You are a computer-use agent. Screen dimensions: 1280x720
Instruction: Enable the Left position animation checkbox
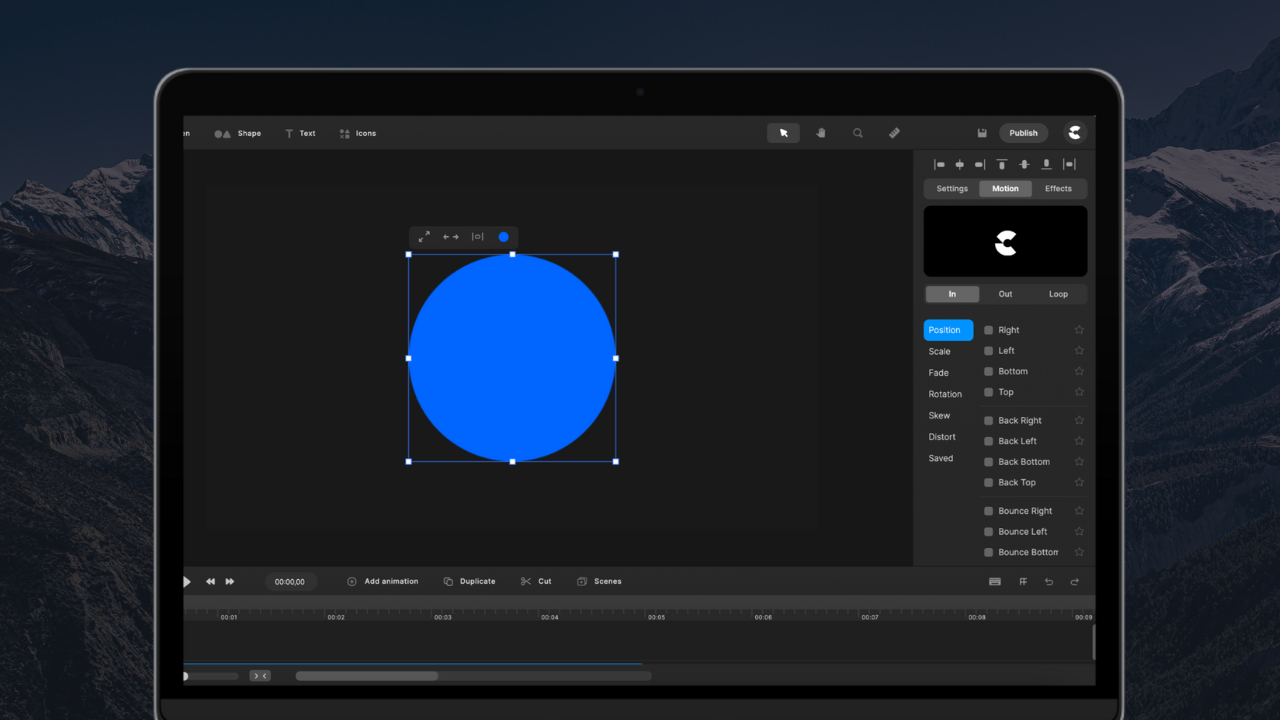click(x=989, y=351)
